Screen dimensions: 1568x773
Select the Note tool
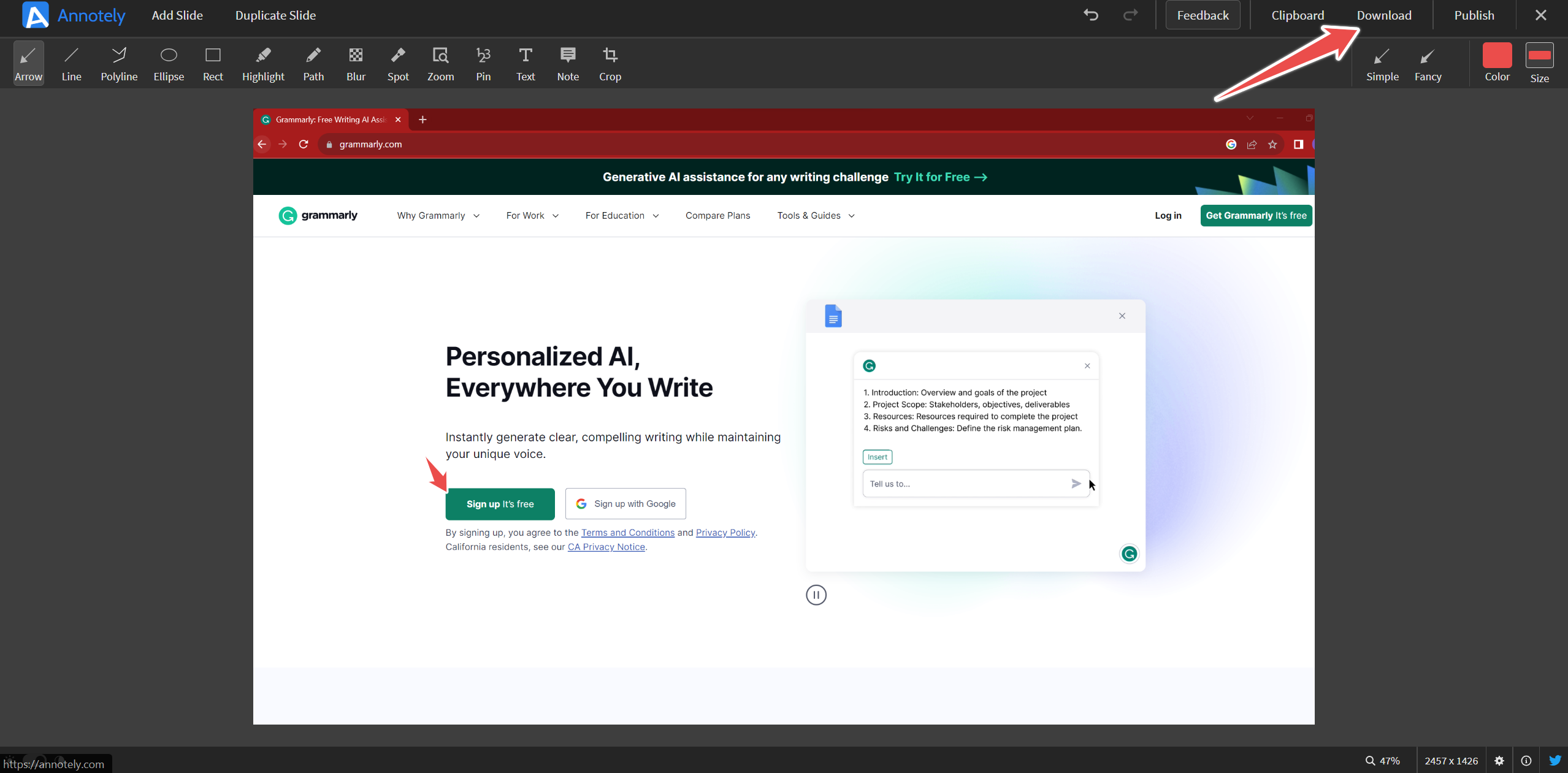point(568,63)
